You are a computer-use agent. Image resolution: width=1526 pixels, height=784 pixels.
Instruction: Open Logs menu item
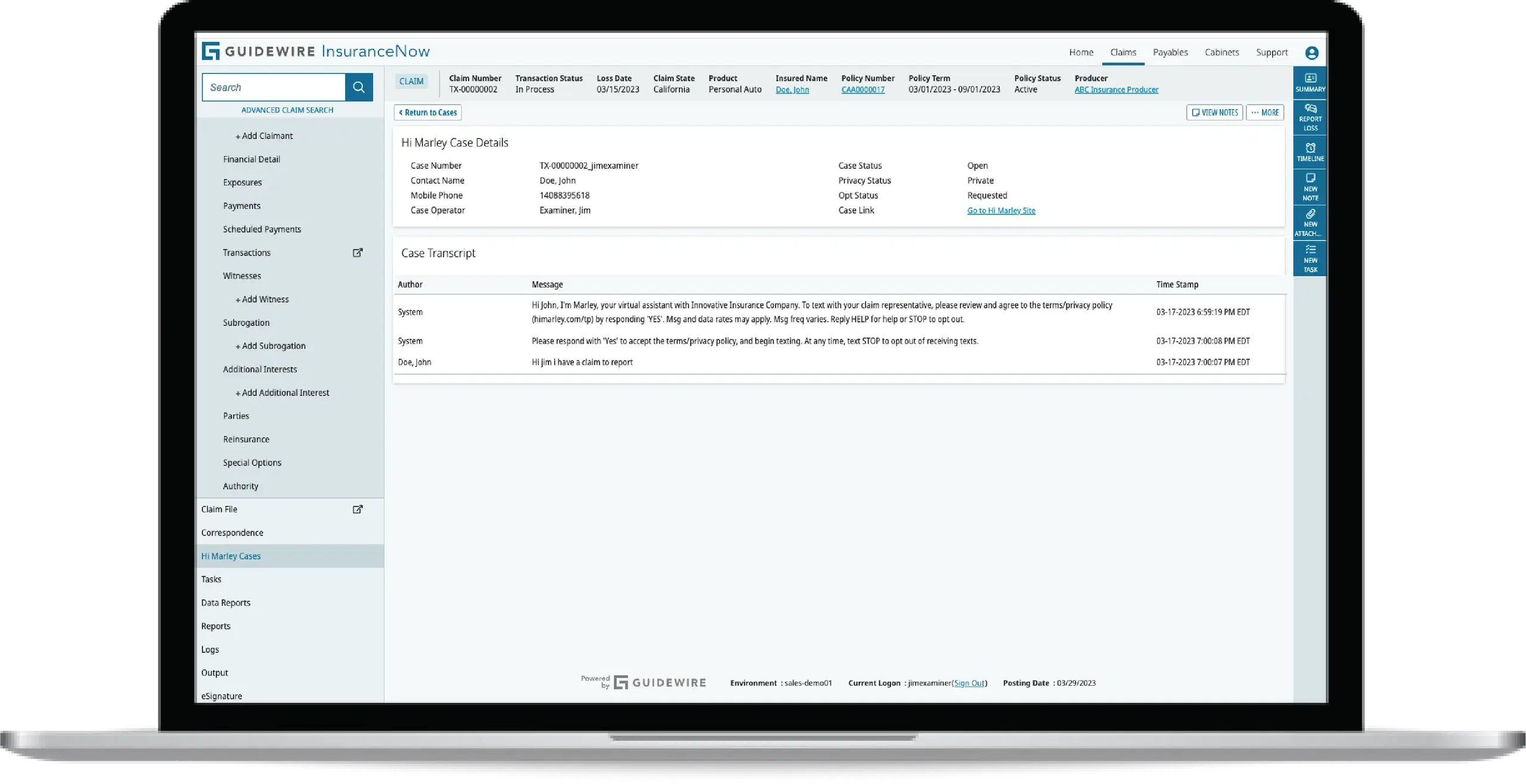click(x=210, y=649)
